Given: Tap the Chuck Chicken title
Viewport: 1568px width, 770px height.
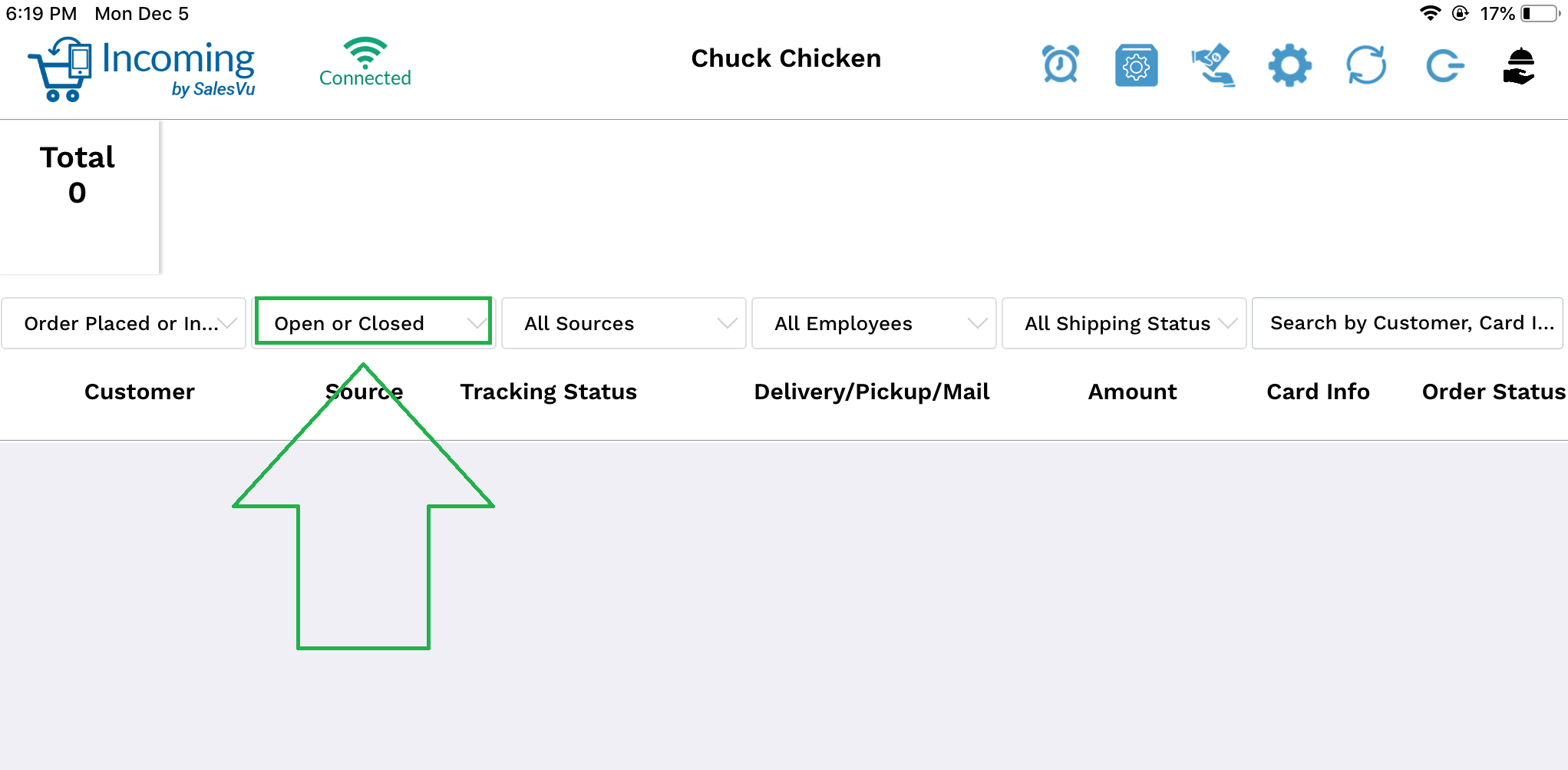Looking at the screenshot, I should click(786, 58).
